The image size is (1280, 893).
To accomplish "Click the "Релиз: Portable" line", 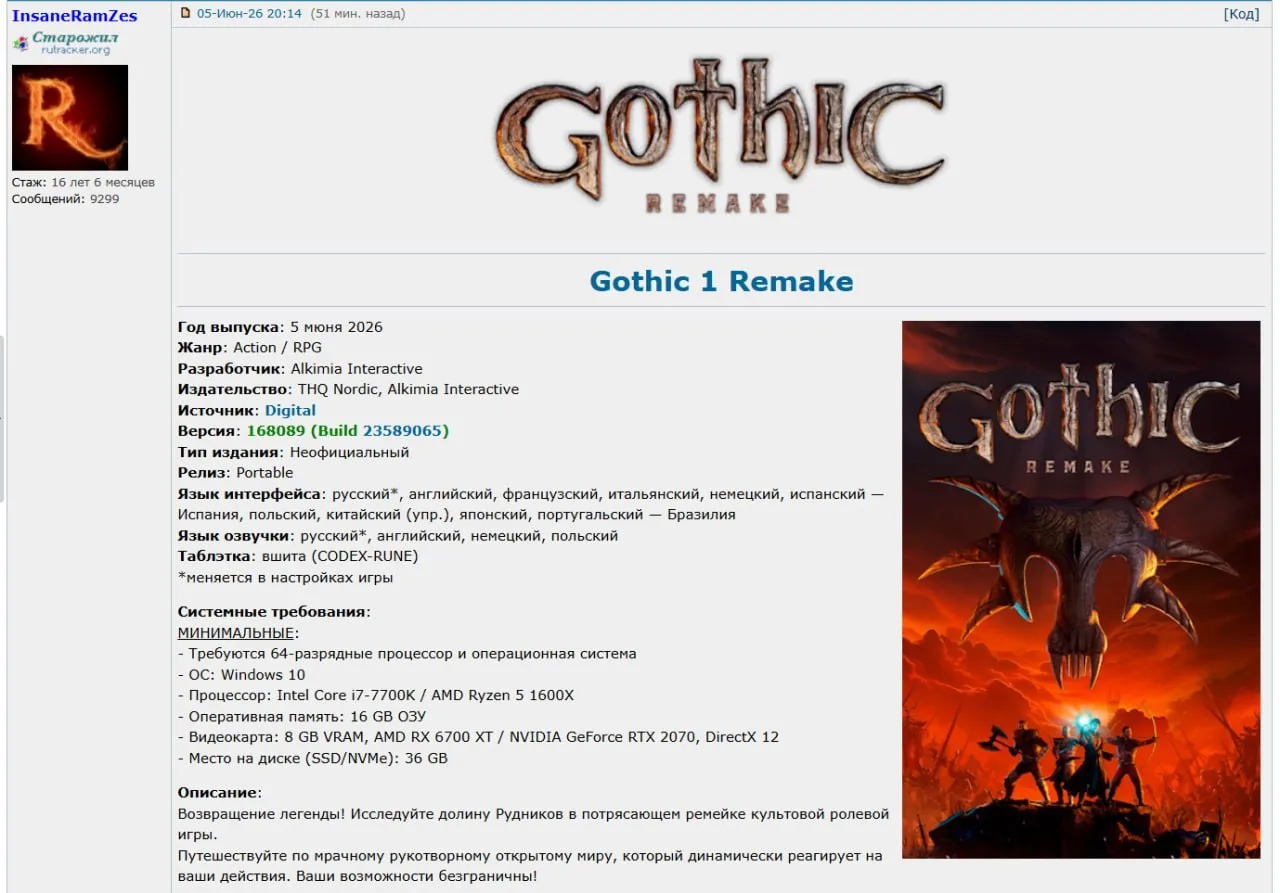I will click(x=236, y=473).
